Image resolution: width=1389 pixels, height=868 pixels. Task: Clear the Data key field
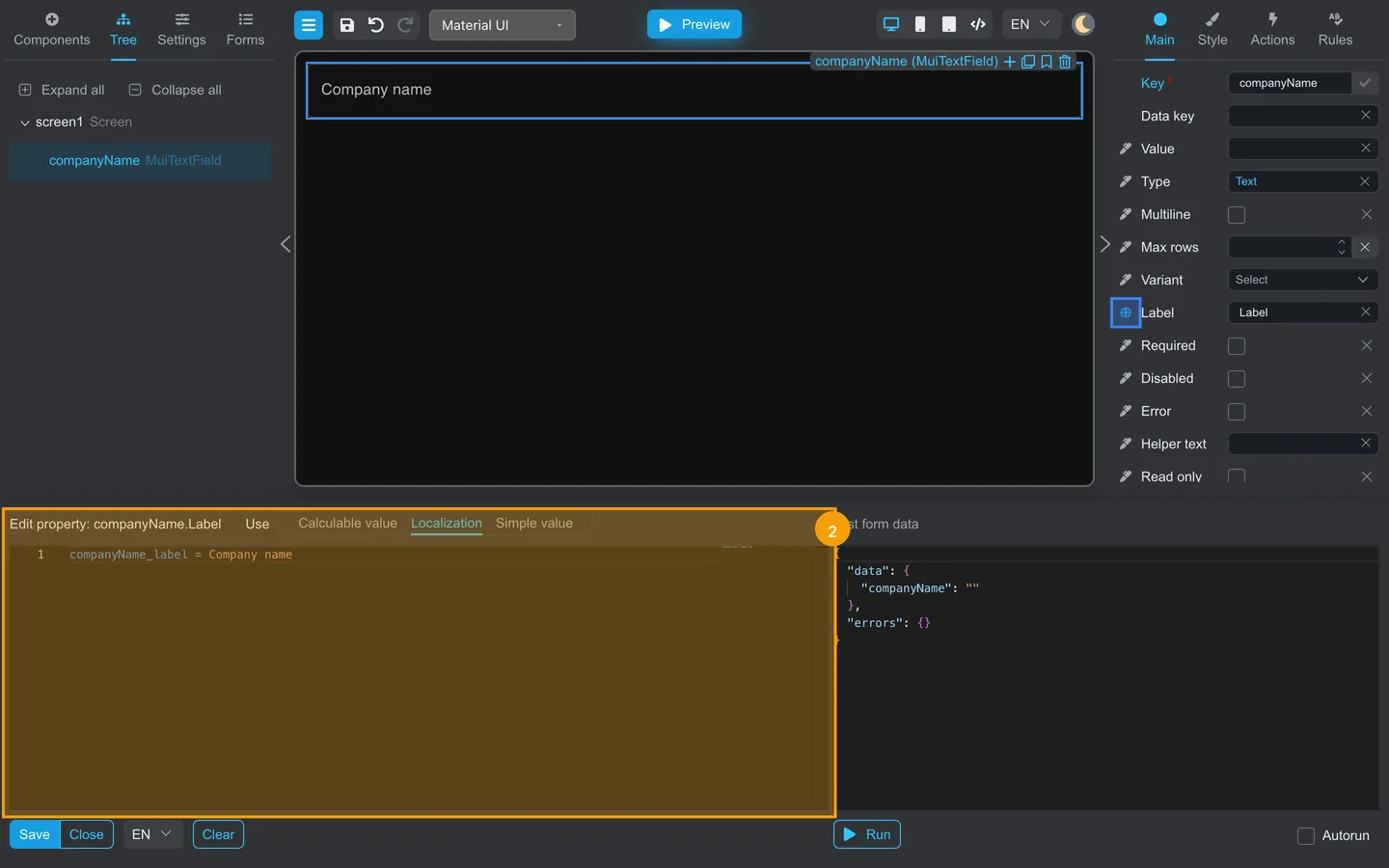coord(1366,115)
